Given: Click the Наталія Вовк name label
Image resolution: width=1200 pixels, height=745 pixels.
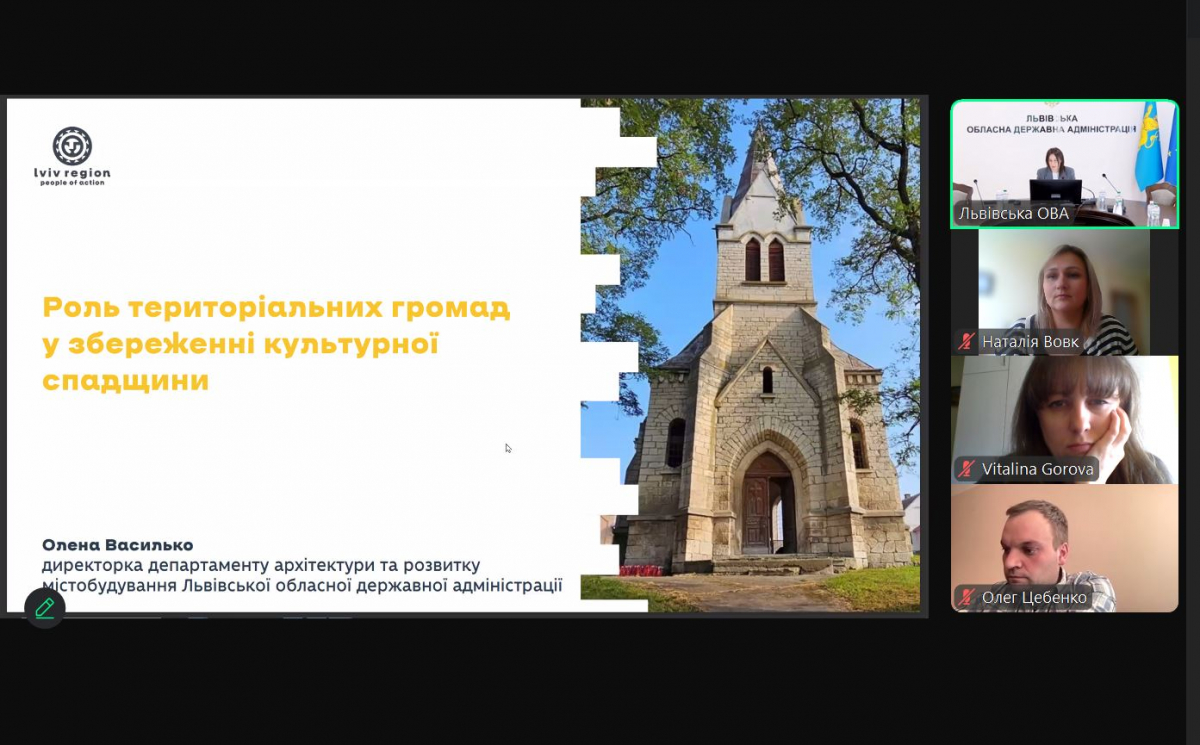Looking at the screenshot, I should (1030, 342).
